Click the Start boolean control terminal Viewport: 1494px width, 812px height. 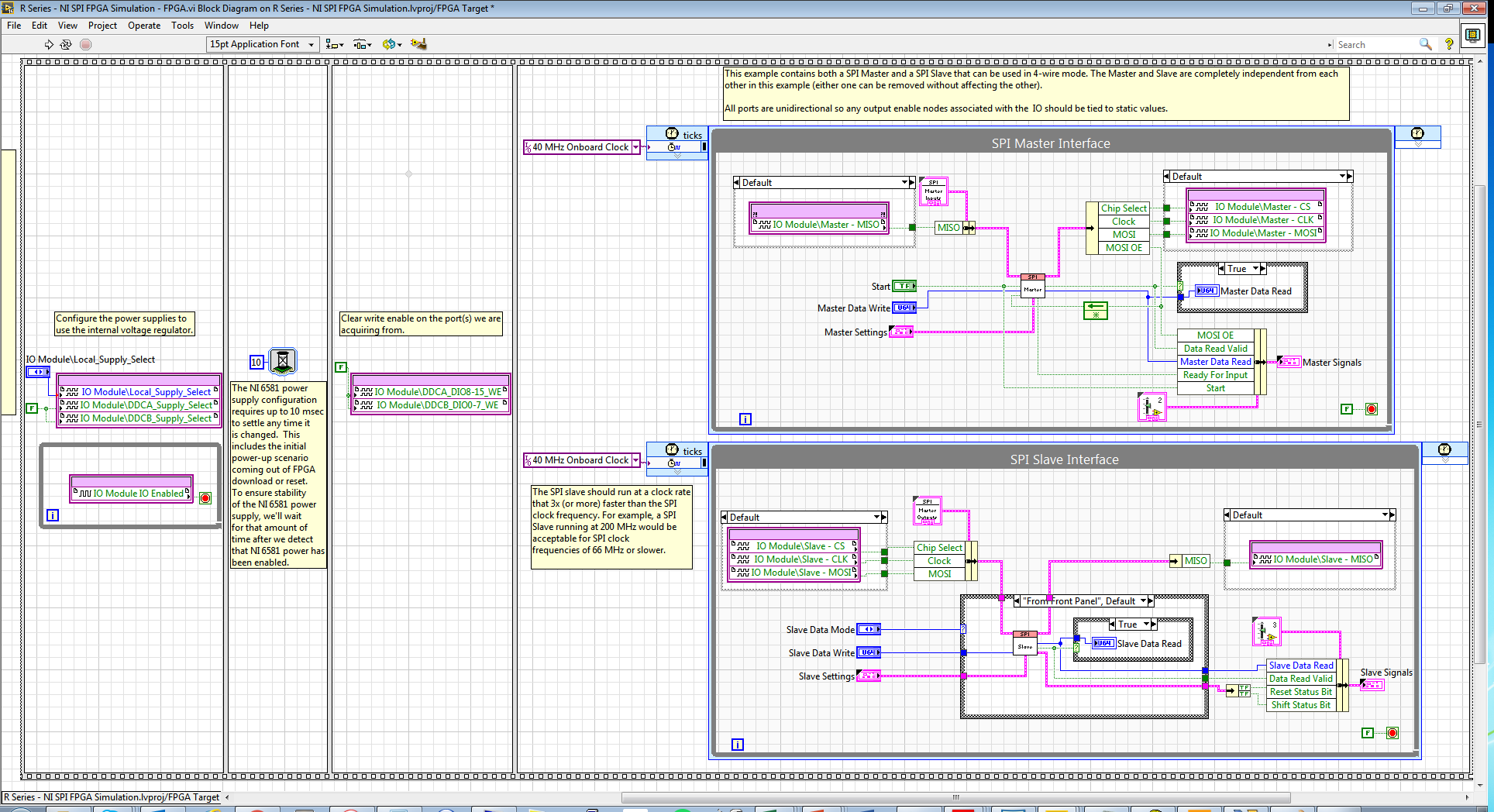point(904,286)
